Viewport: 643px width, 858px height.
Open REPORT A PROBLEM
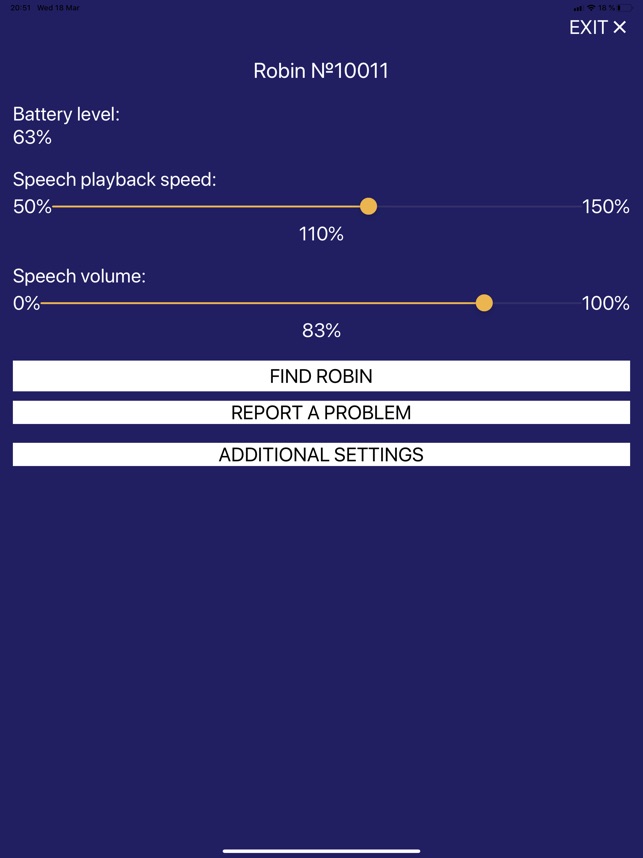point(321,412)
